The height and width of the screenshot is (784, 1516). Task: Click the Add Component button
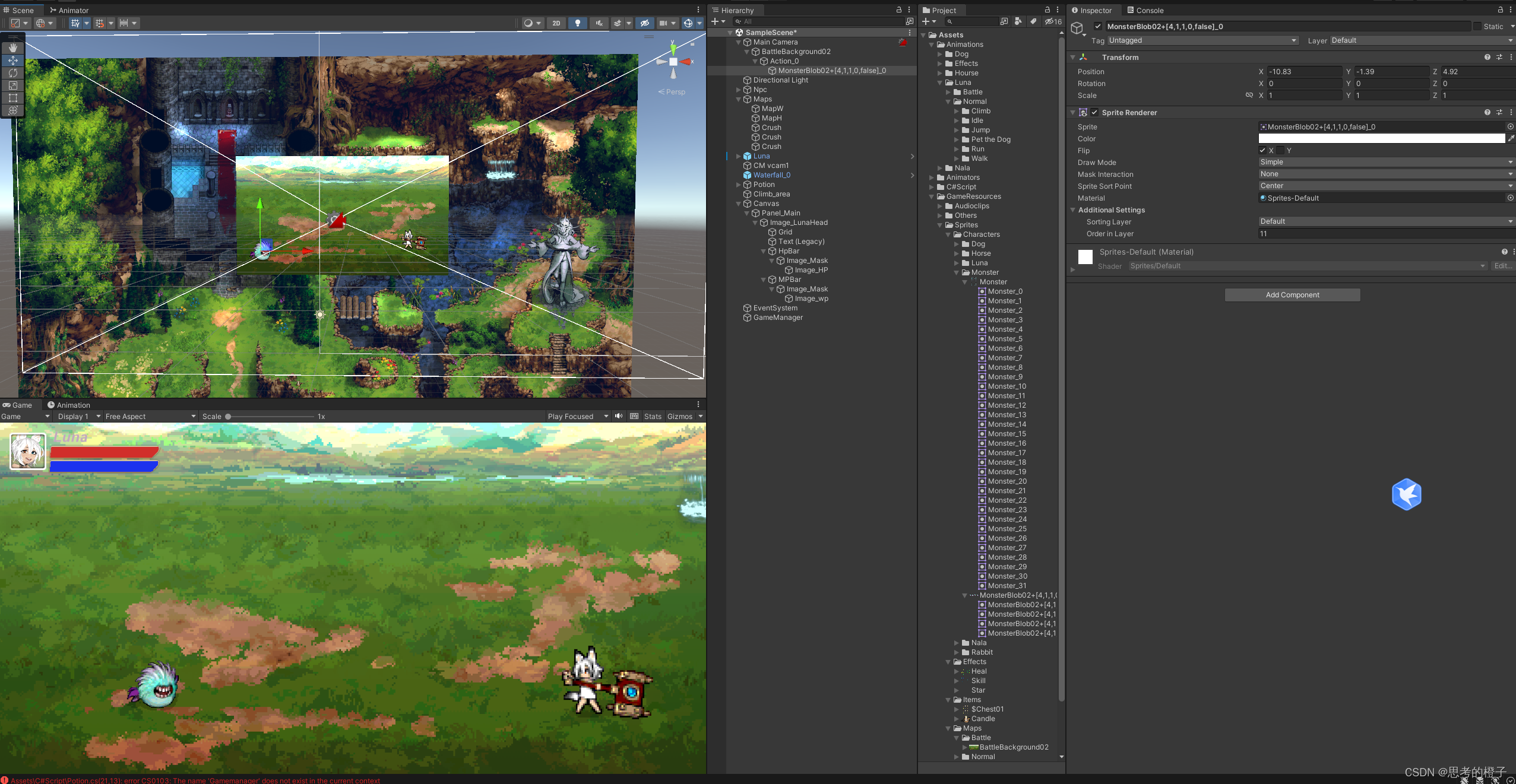point(1292,295)
